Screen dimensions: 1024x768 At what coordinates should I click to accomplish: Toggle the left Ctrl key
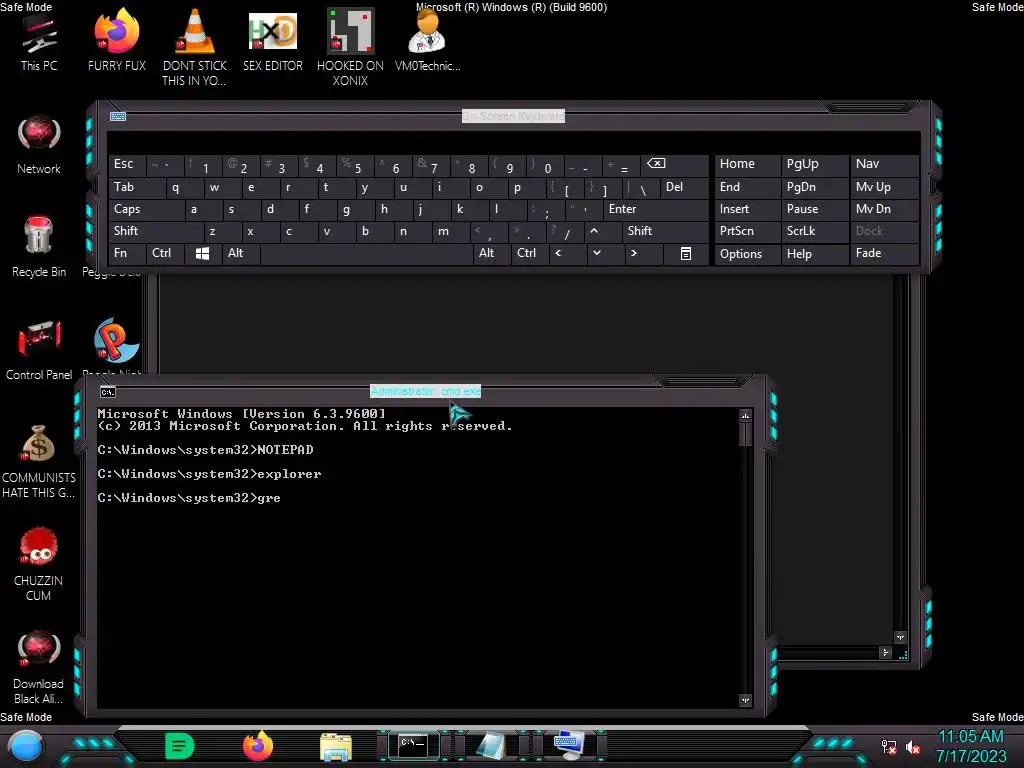pyautogui.click(x=165, y=253)
